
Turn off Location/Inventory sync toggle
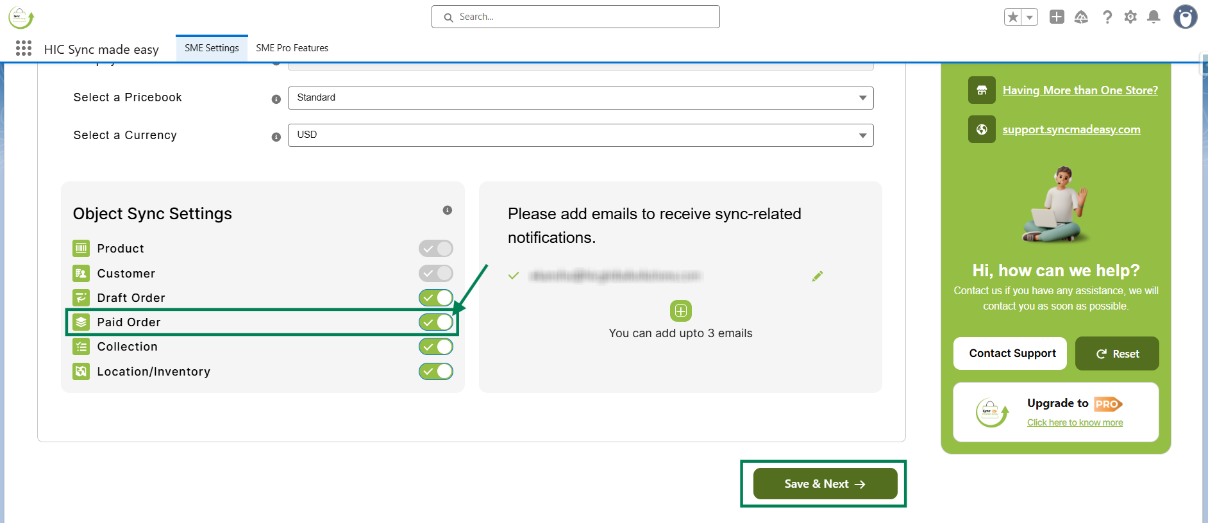[x=436, y=371]
